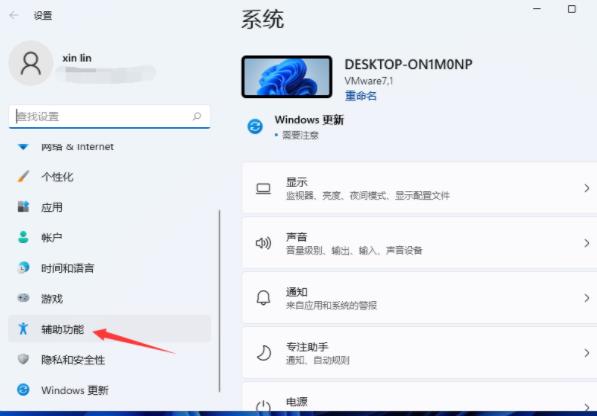Click the 重命名 rename link

[361, 96]
